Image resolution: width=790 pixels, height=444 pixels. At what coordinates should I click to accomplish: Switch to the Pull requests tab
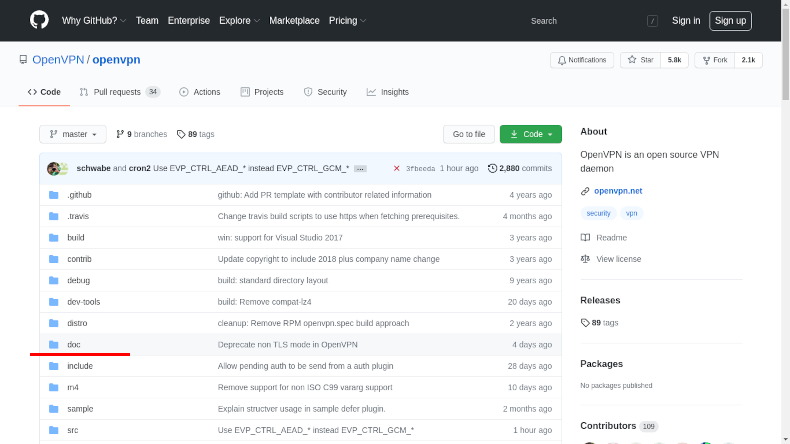click(119, 92)
